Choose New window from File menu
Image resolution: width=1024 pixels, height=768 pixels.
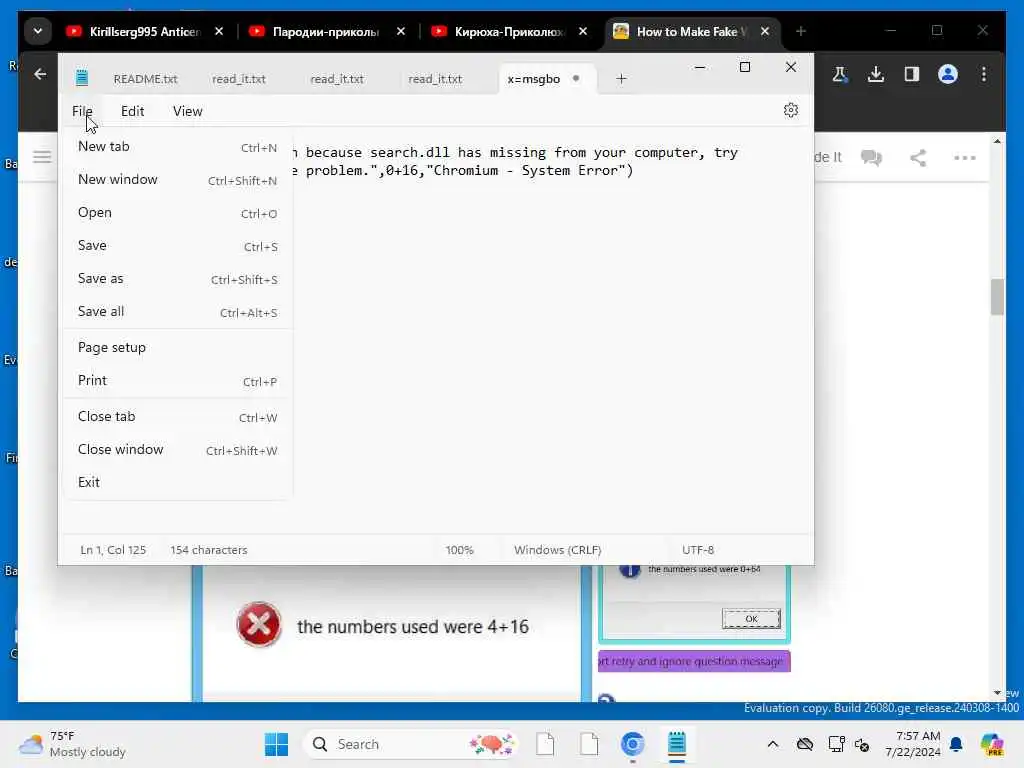[177, 180]
